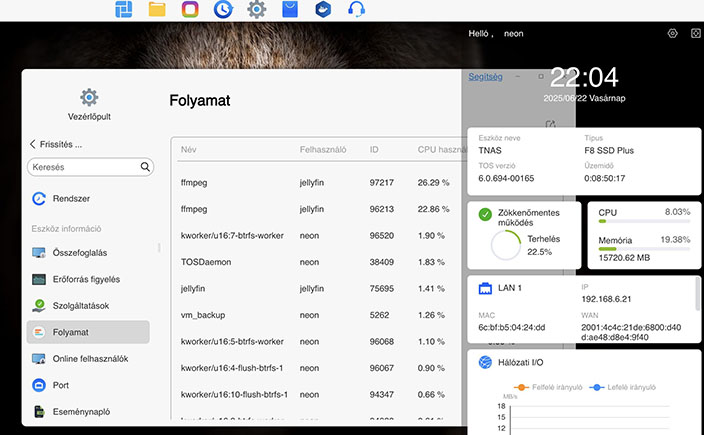Select the TOSDaemon process row
The image size is (704, 435).
[317, 262]
